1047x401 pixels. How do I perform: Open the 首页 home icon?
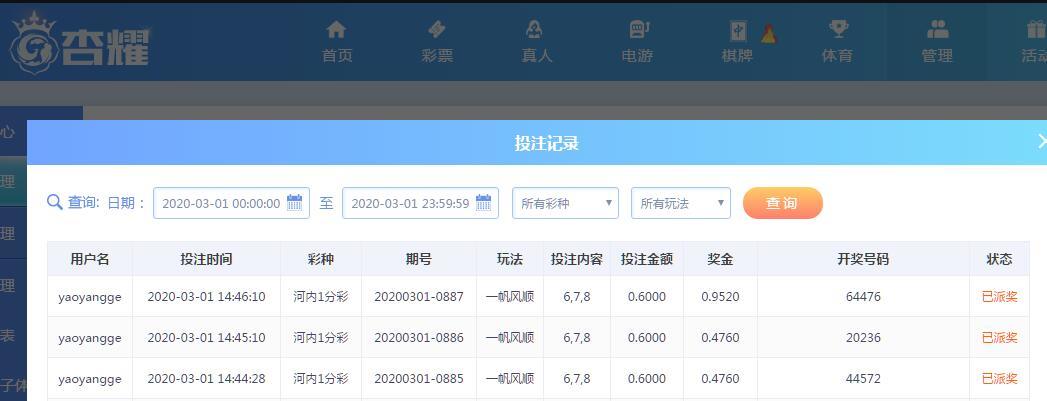point(336,29)
